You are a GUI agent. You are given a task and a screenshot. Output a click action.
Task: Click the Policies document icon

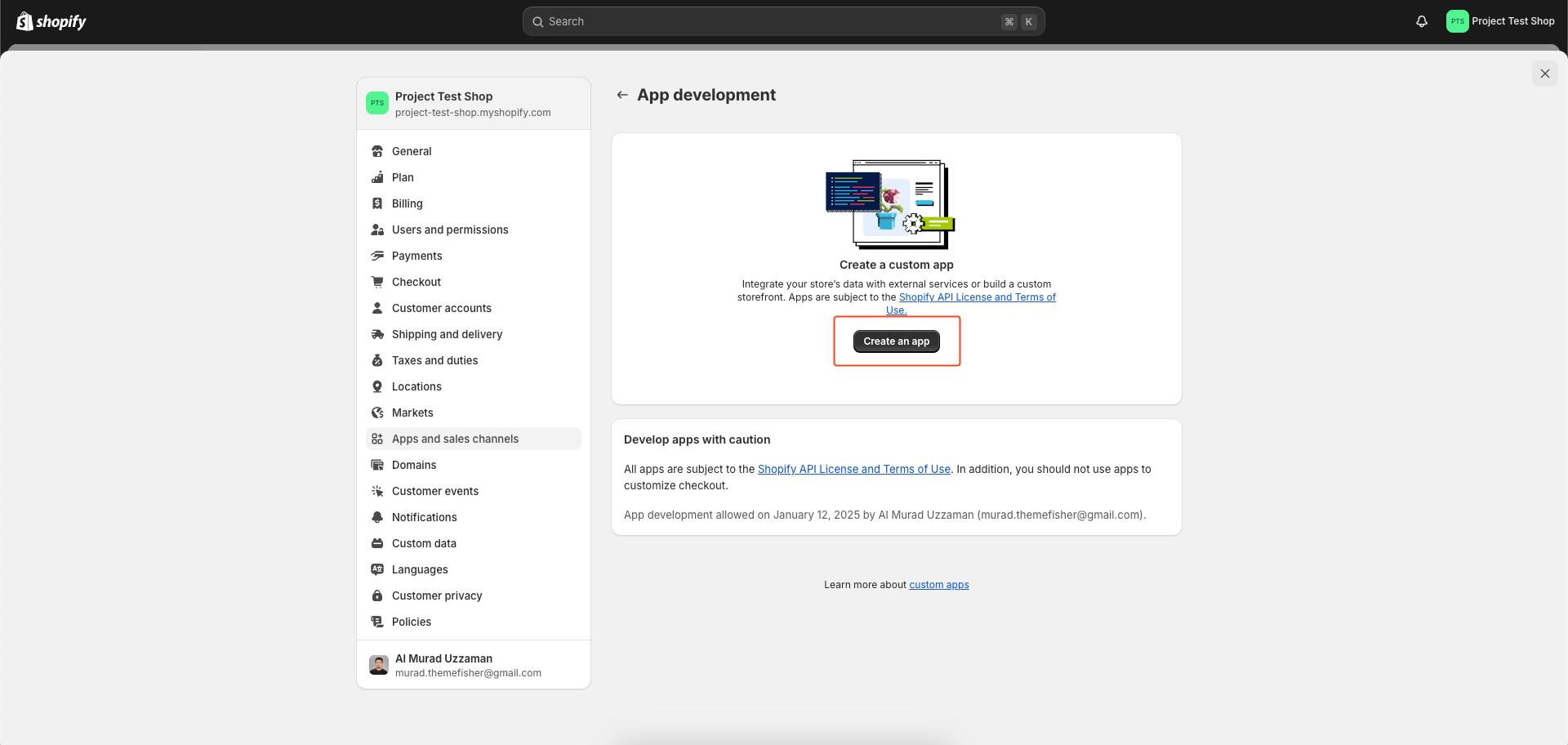tap(377, 622)
